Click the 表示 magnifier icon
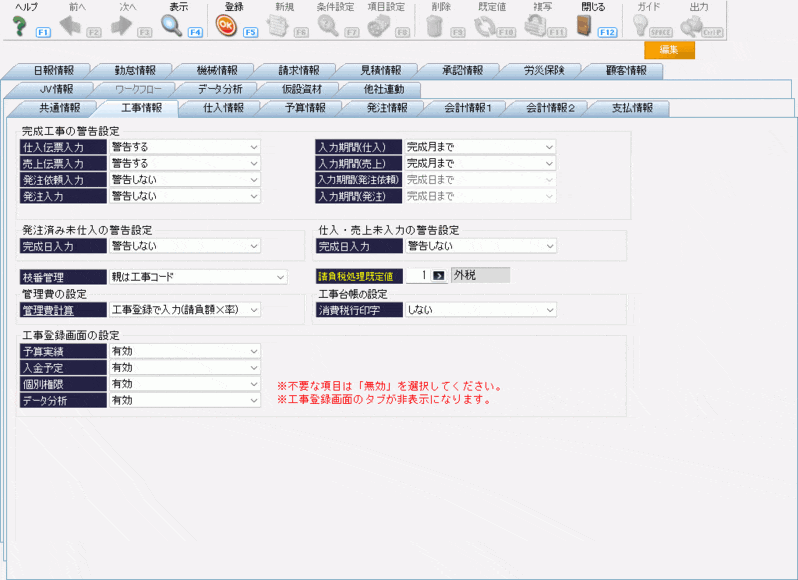798x580 pixels. (171, 26)
